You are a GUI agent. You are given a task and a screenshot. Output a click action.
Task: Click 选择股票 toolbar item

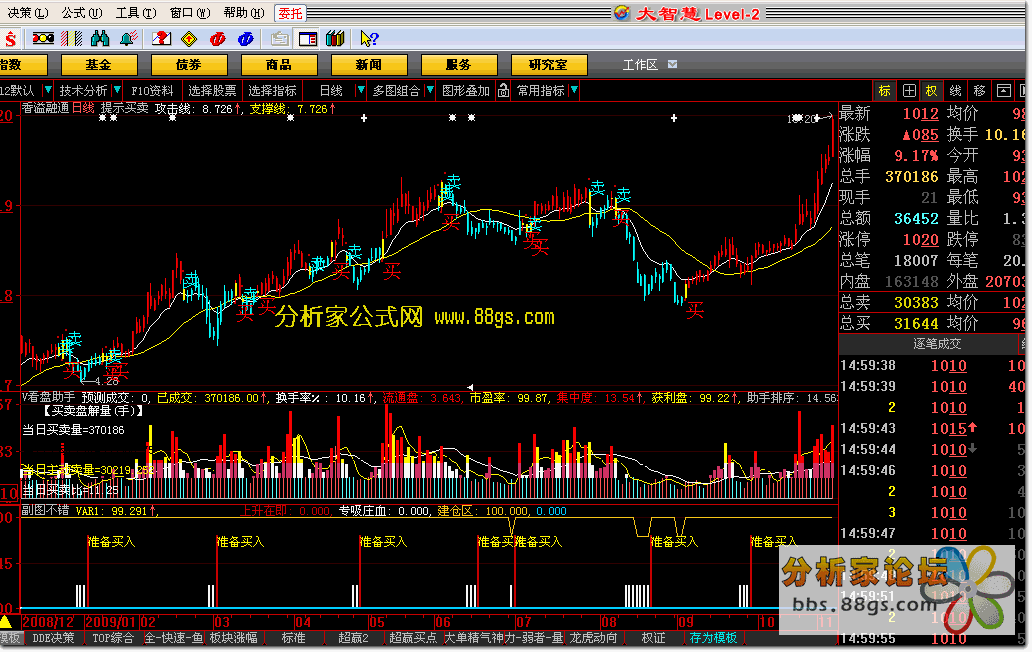[x=212, y=91]
